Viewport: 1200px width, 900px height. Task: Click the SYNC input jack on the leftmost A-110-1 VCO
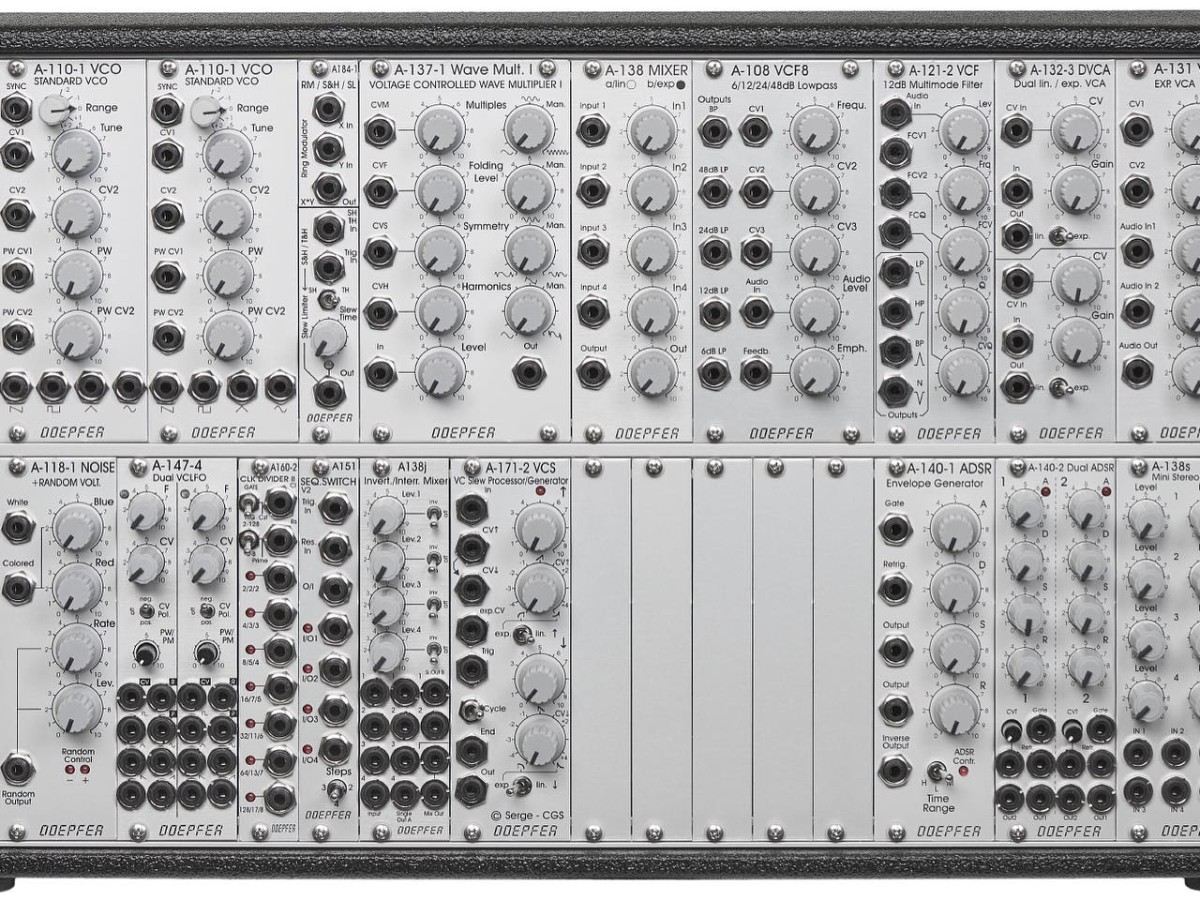click(x=17, y=109)
